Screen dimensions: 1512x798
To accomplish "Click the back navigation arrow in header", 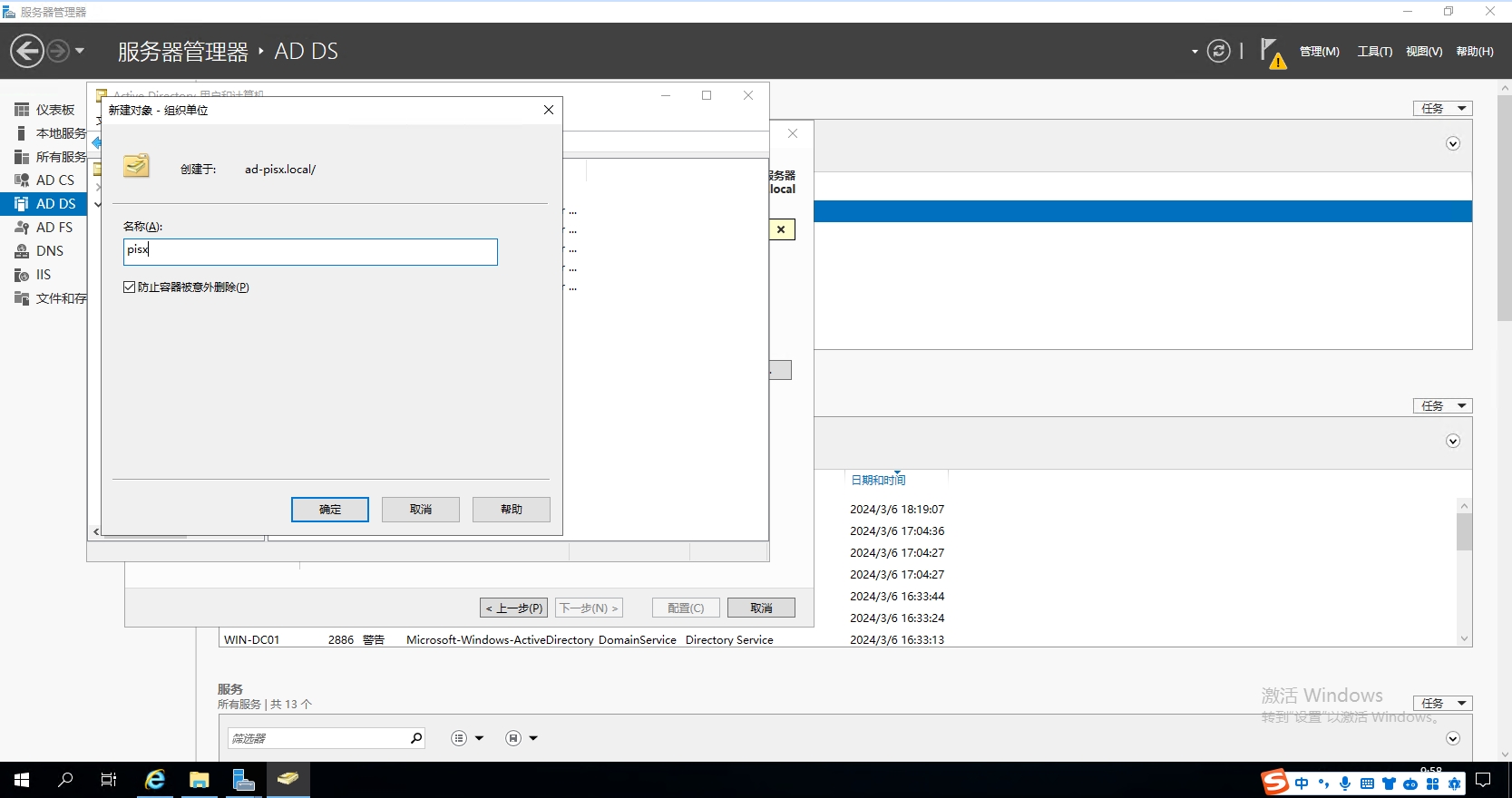I will tap(27, 51).
